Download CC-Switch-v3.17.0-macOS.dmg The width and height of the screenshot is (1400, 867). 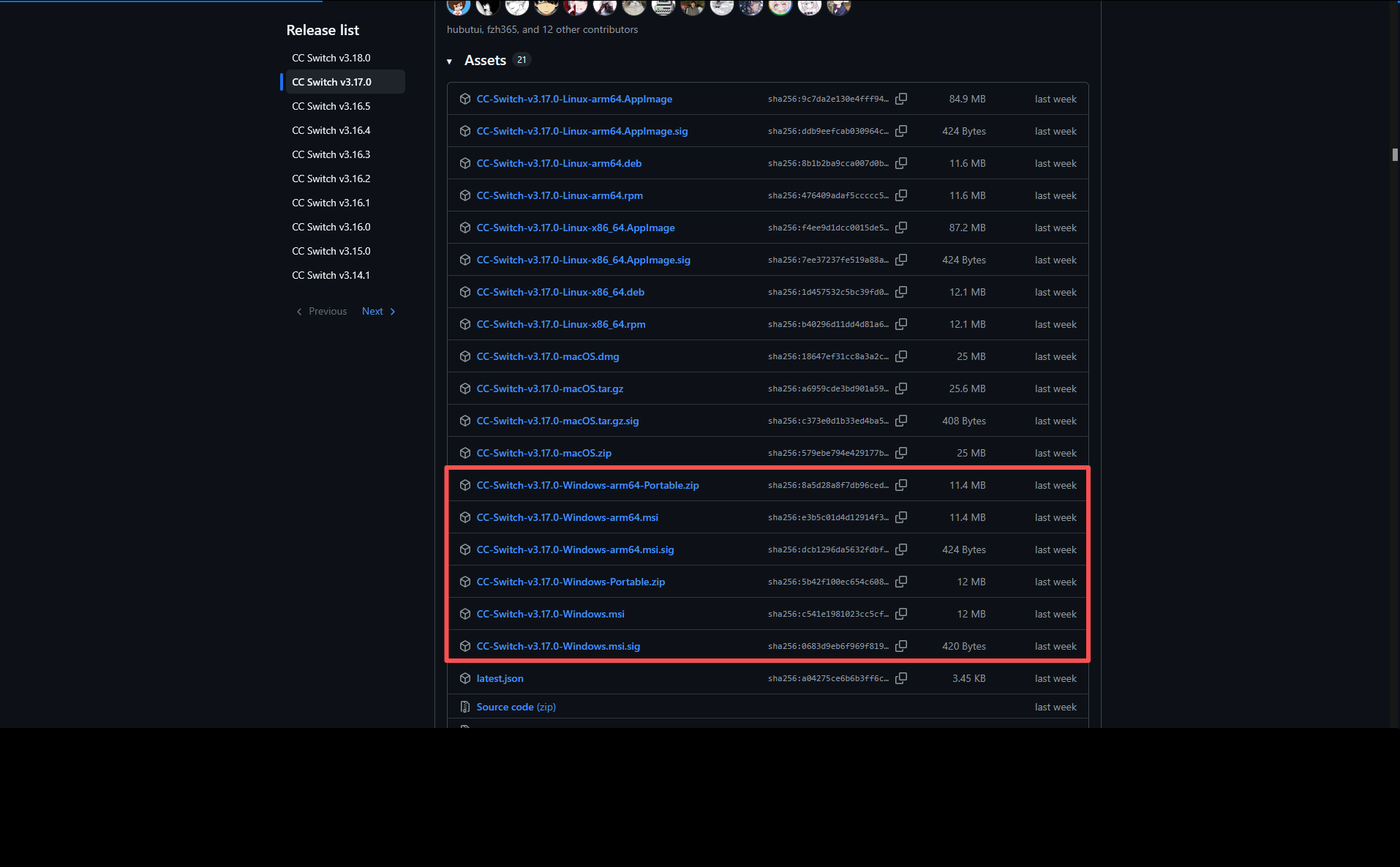pos(548,356)
